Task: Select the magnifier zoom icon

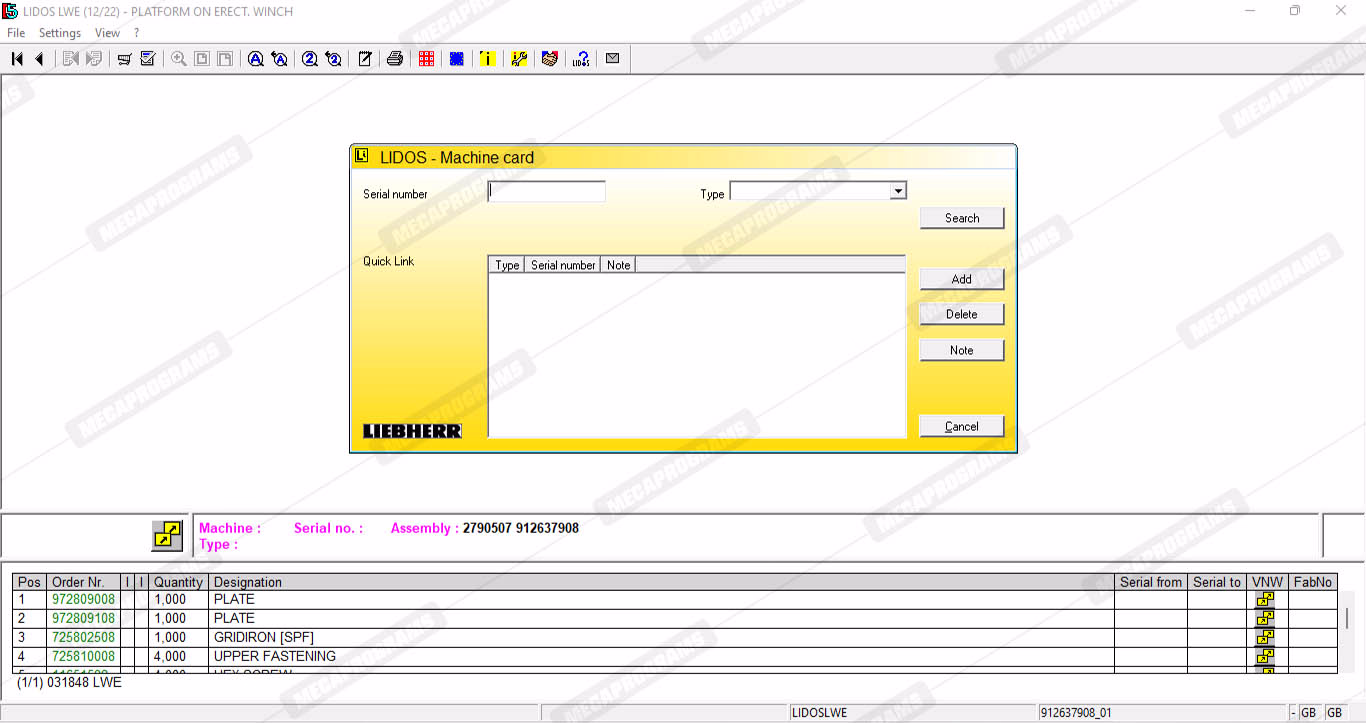Action: tap(179, 59)
